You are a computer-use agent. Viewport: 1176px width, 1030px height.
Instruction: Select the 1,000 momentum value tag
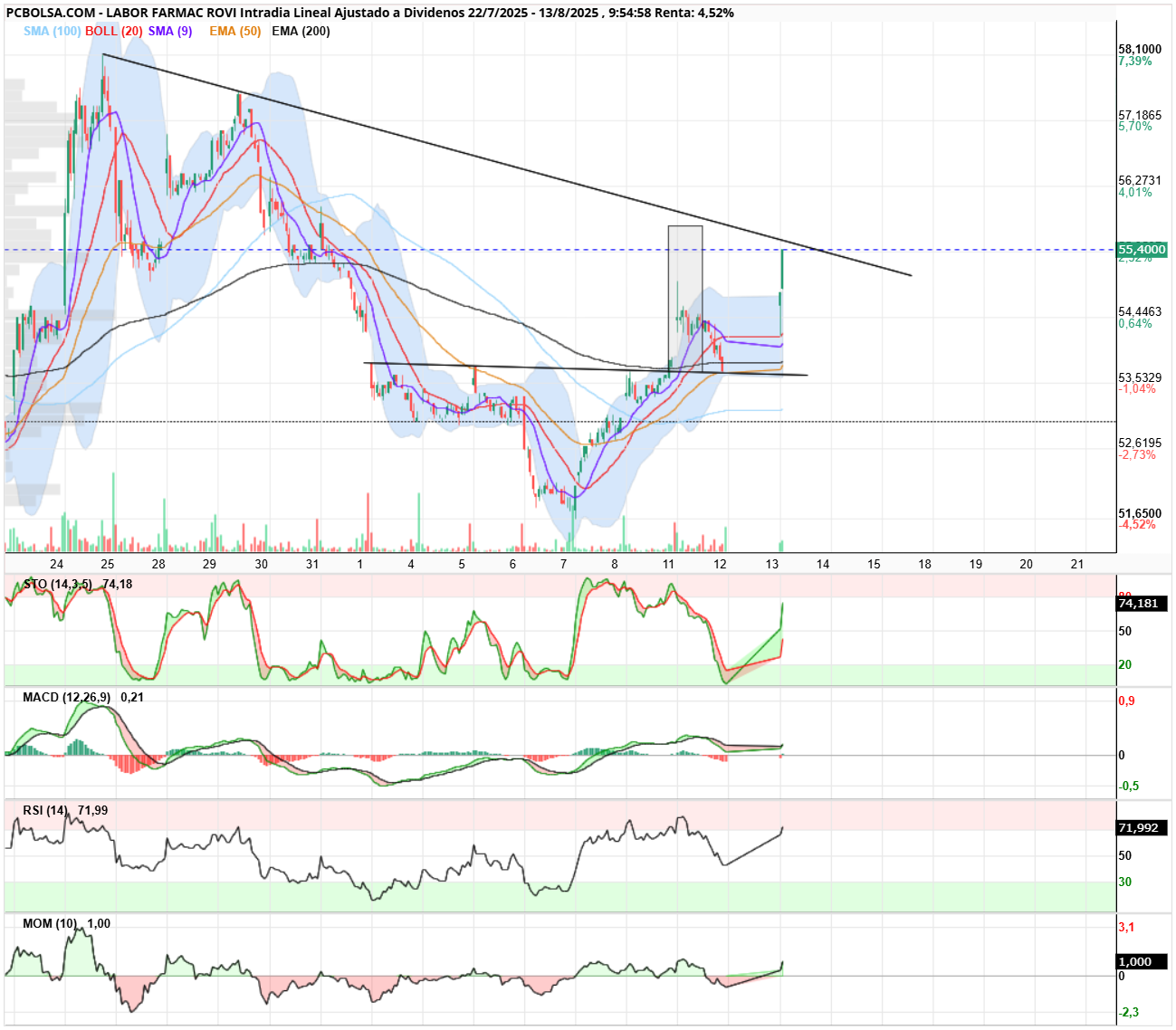(1143, 962)
